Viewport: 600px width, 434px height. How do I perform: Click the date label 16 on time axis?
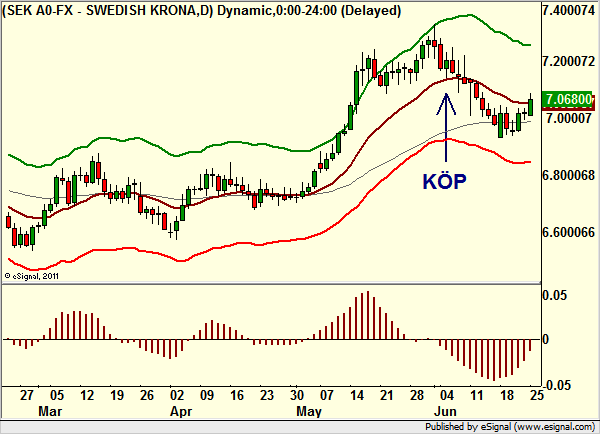237,395
